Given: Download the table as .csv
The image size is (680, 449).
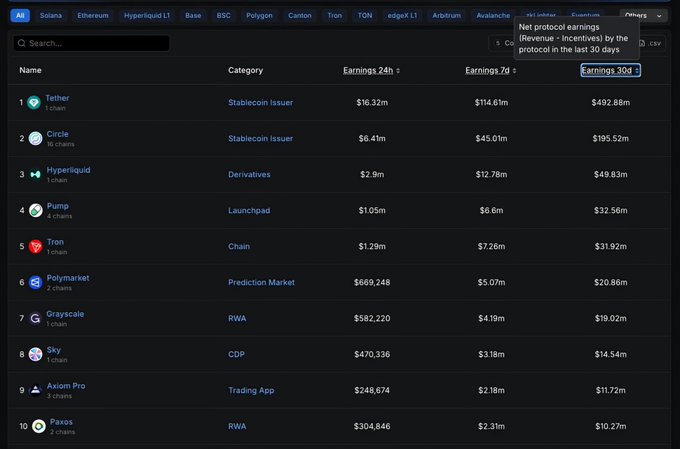Looking at the screenshot, I should pos(651,43).
